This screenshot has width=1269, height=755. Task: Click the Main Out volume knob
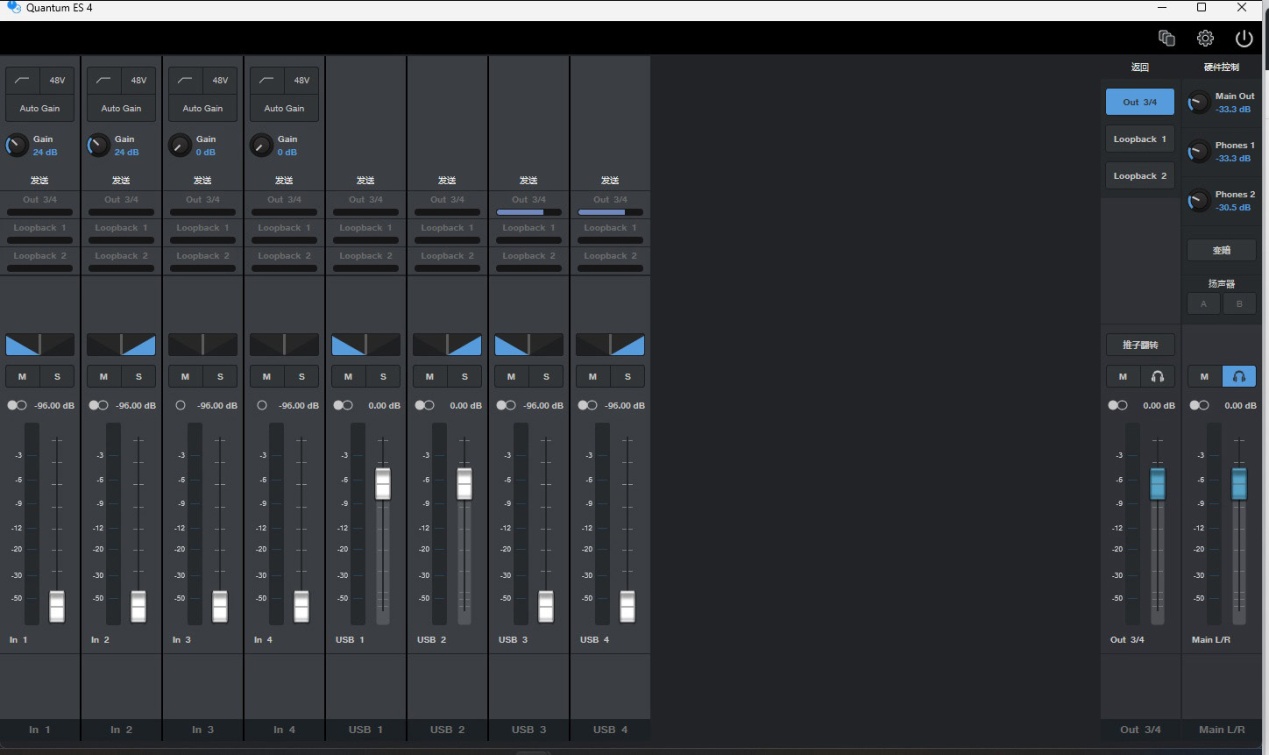point(1198,103)
